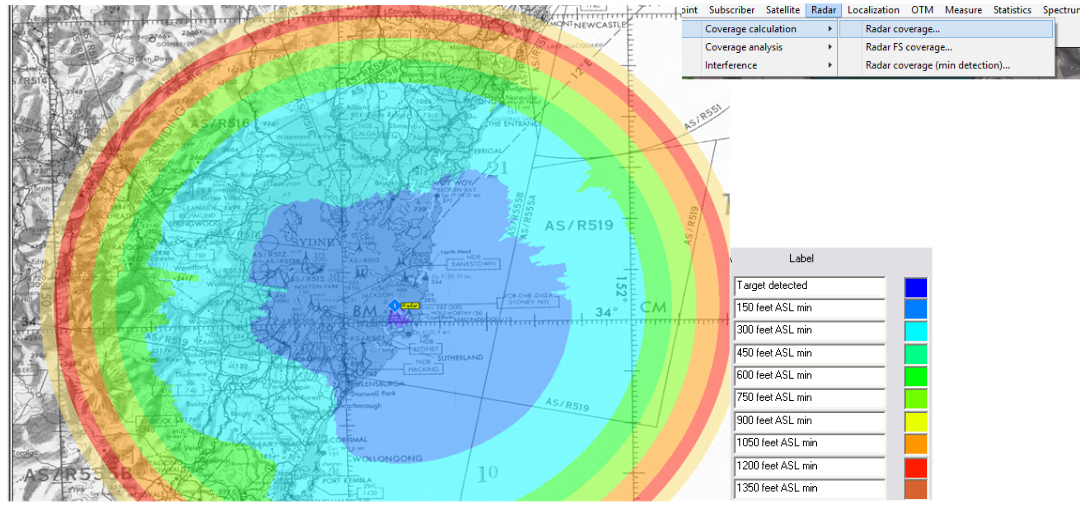Open the Localization menu
This screenshot has width=1080, height=507.
873,10
